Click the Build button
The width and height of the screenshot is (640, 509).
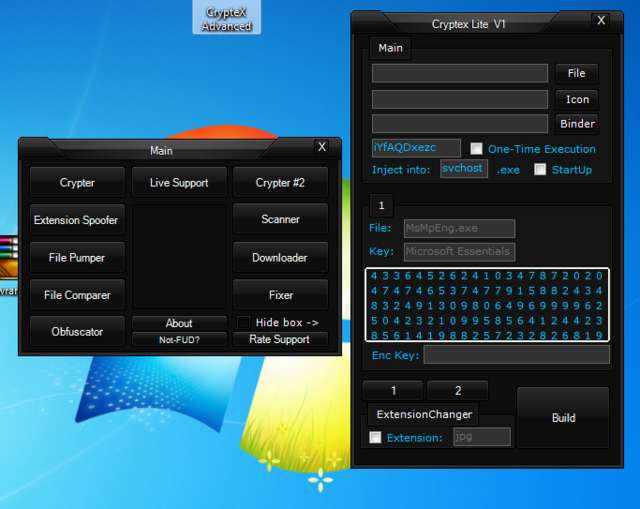(563, 418)
